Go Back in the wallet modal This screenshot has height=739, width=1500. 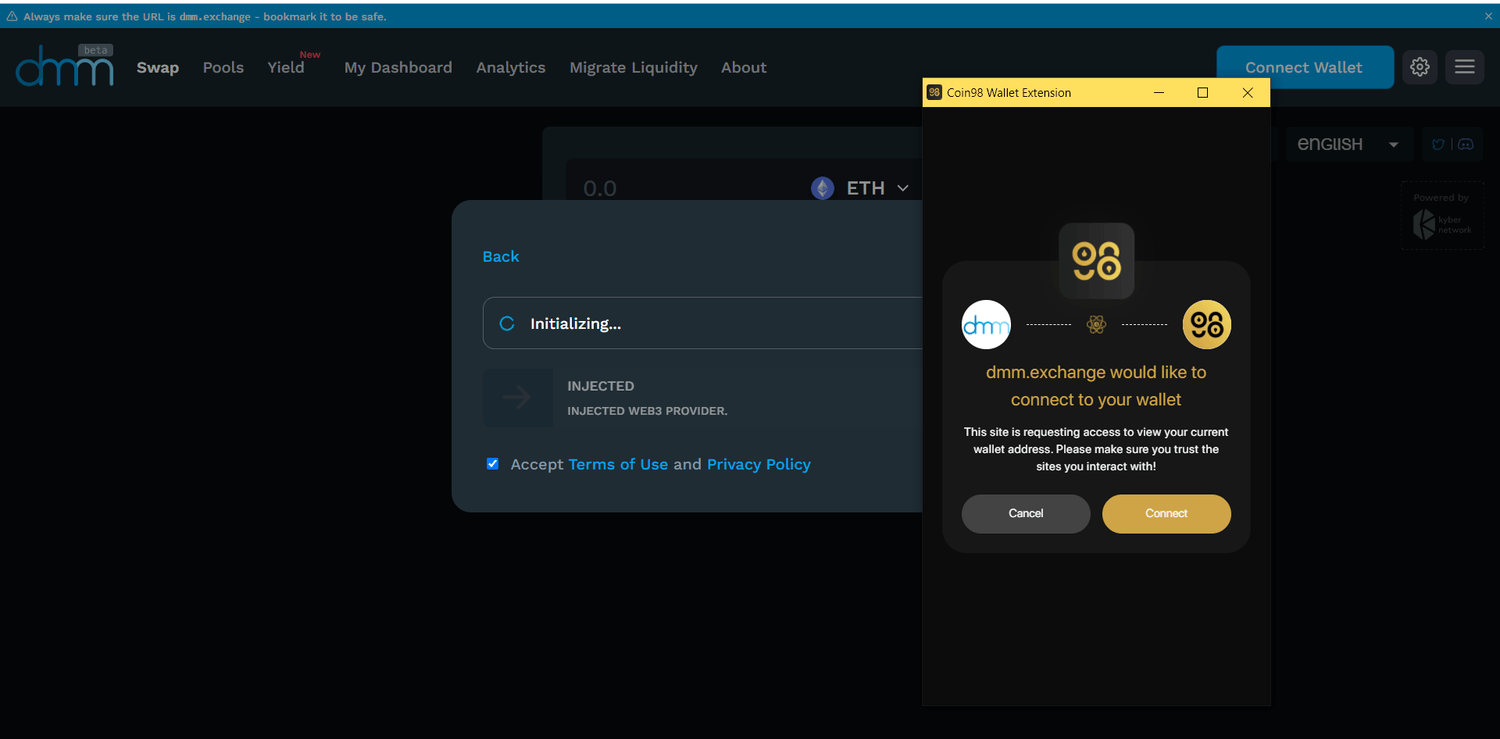pyautogui.click(x=501, y=256)
